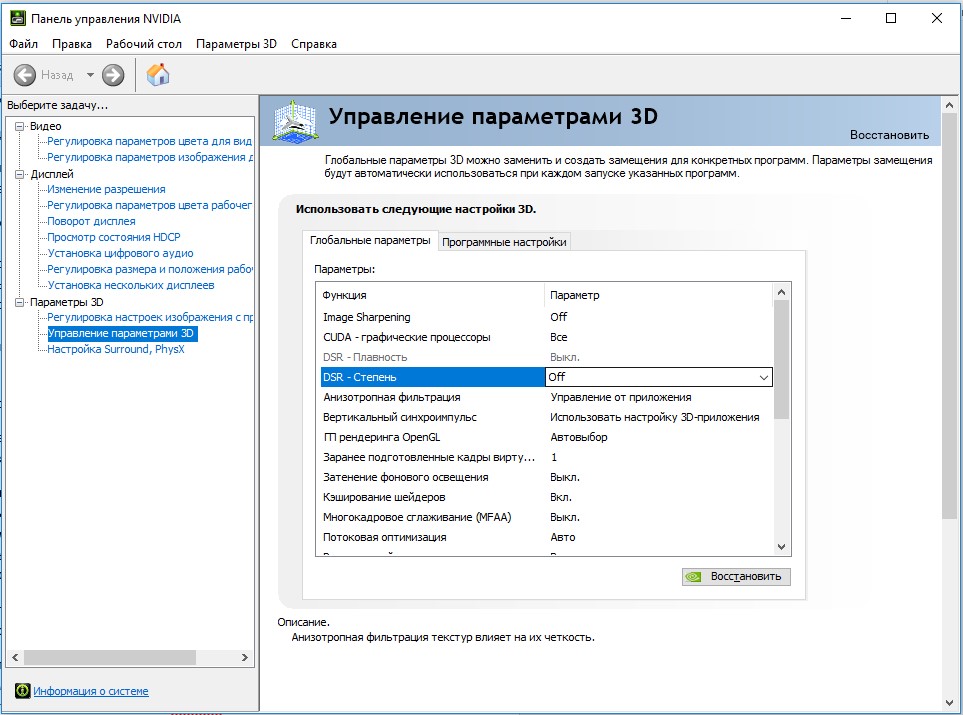The width and height of the screenshot is (963, 715).
Task: Click task tree scroll-left arrow
Action: coord(15,657)
